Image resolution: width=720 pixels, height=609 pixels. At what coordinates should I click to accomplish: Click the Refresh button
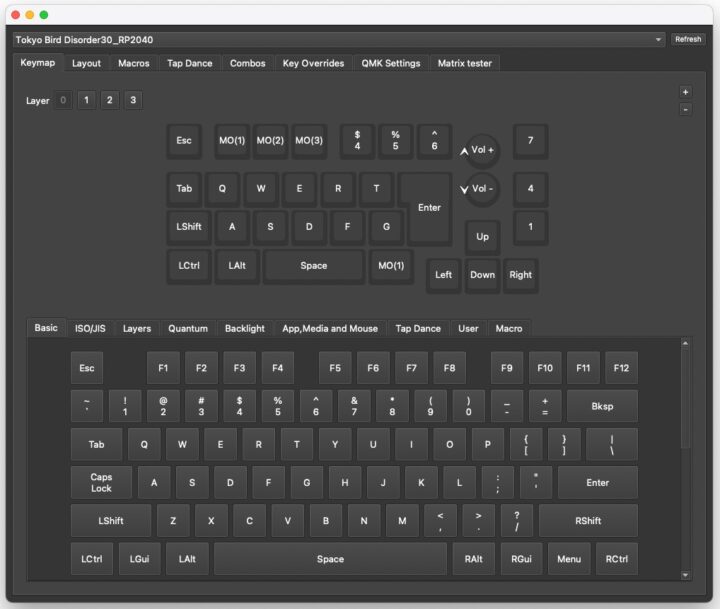[x=688, y=39]
